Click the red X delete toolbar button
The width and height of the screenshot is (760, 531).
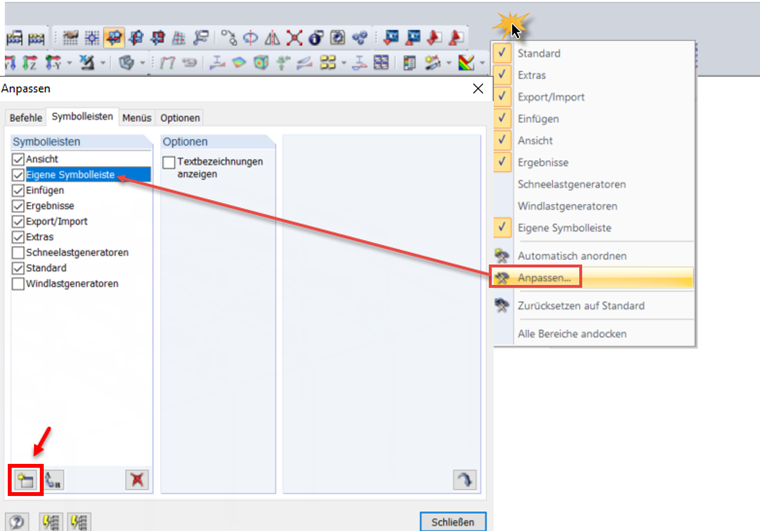(x=137, y=480)
